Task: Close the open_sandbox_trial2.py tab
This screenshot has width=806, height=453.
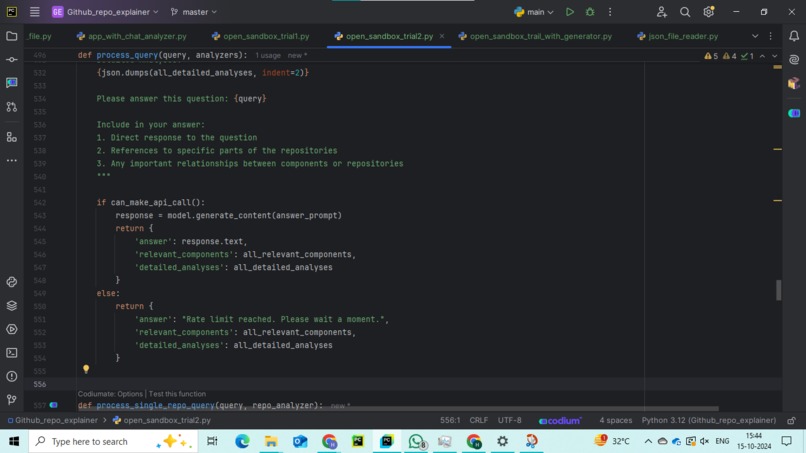Action: click(442, 36)
